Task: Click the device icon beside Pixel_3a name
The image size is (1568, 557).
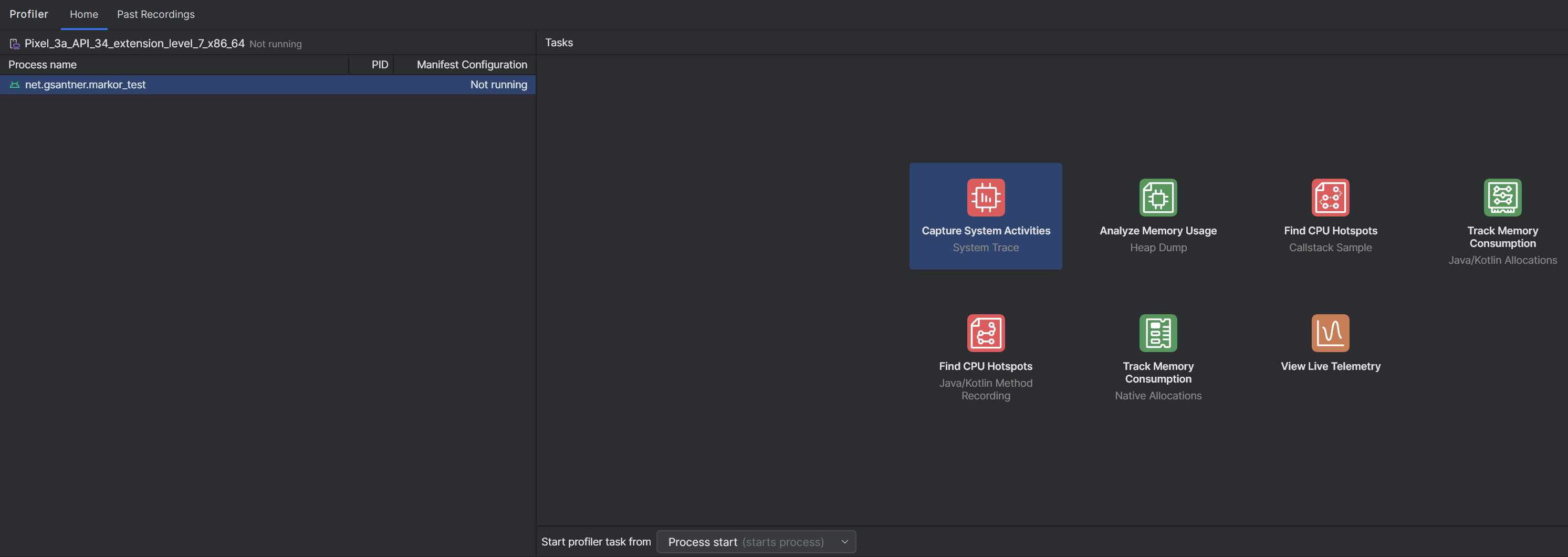Action: pyautogui.click(x=15, y=44)
